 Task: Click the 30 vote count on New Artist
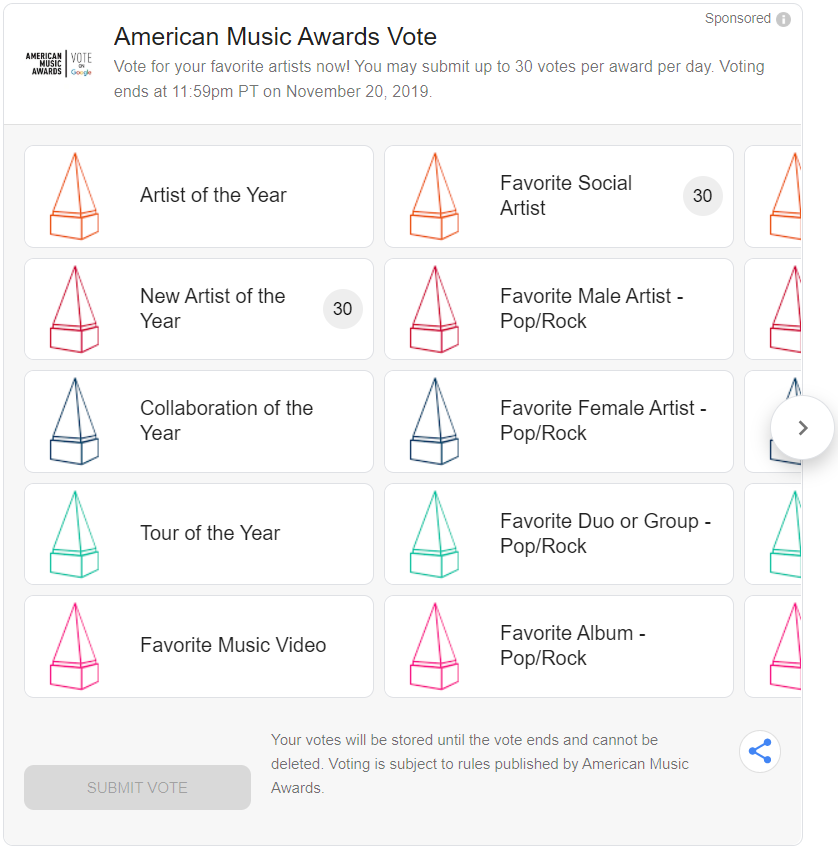point(342,309)
